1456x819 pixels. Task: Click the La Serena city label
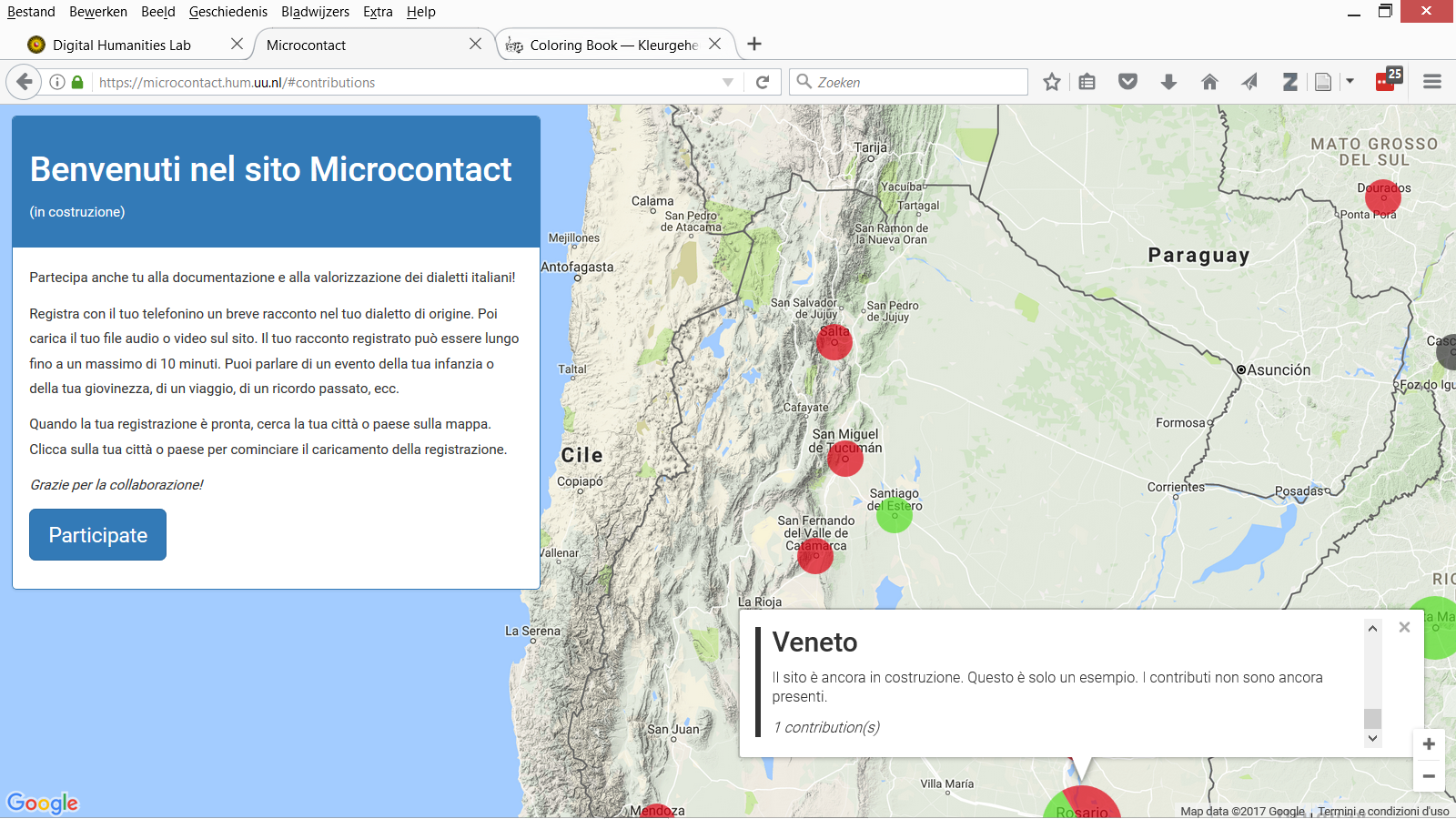pos(532,632)
